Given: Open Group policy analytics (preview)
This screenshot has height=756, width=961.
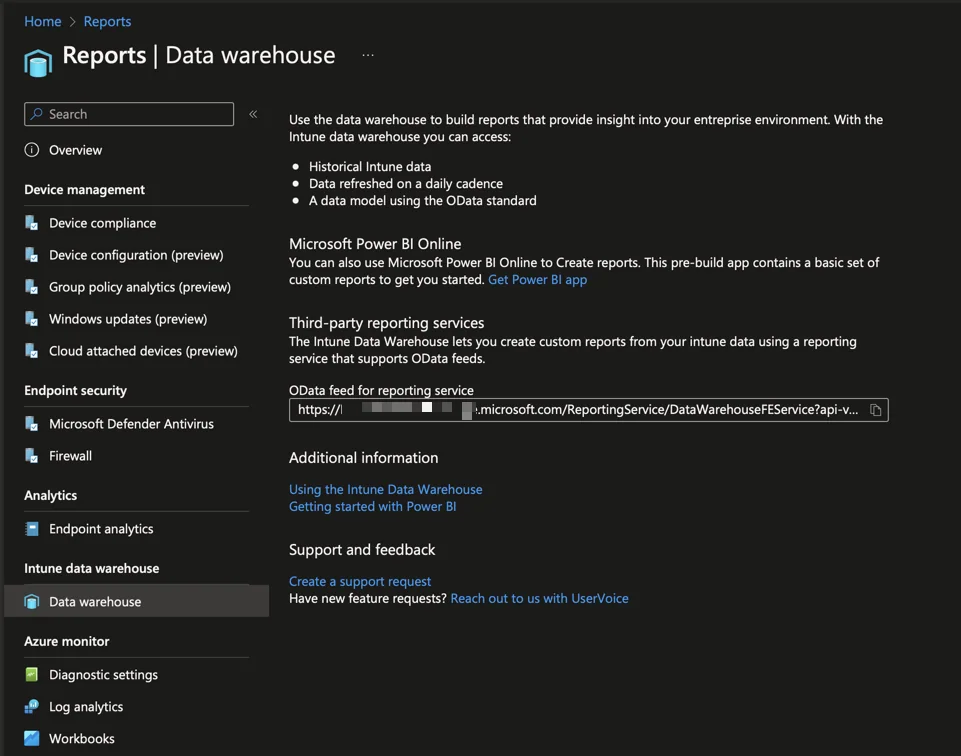Looking at the screenshot, I should tap(140, 287).
